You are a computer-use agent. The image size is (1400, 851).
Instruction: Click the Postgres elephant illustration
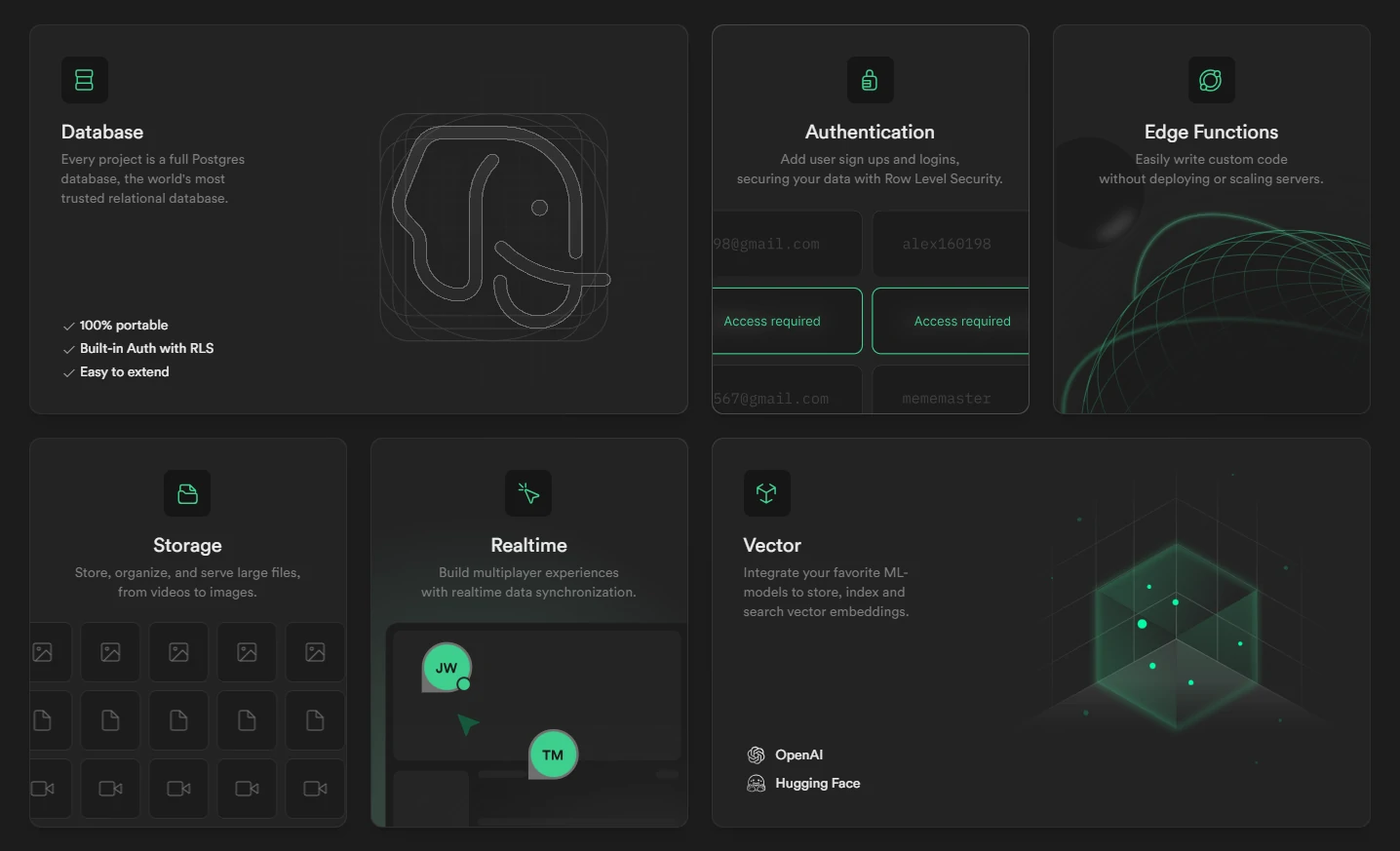[494, 228]
